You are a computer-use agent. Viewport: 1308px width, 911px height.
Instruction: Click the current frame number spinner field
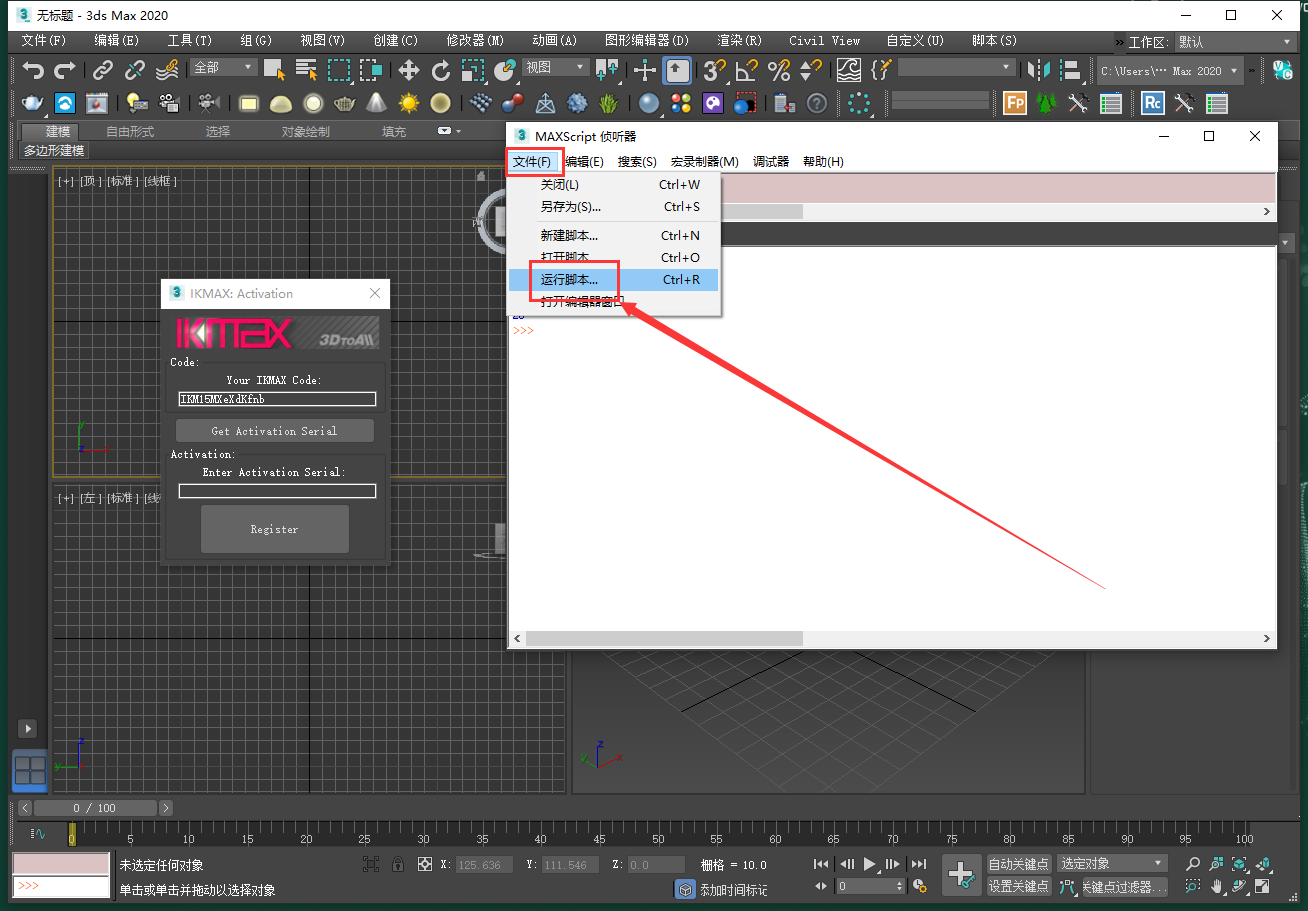coord(870,886)
